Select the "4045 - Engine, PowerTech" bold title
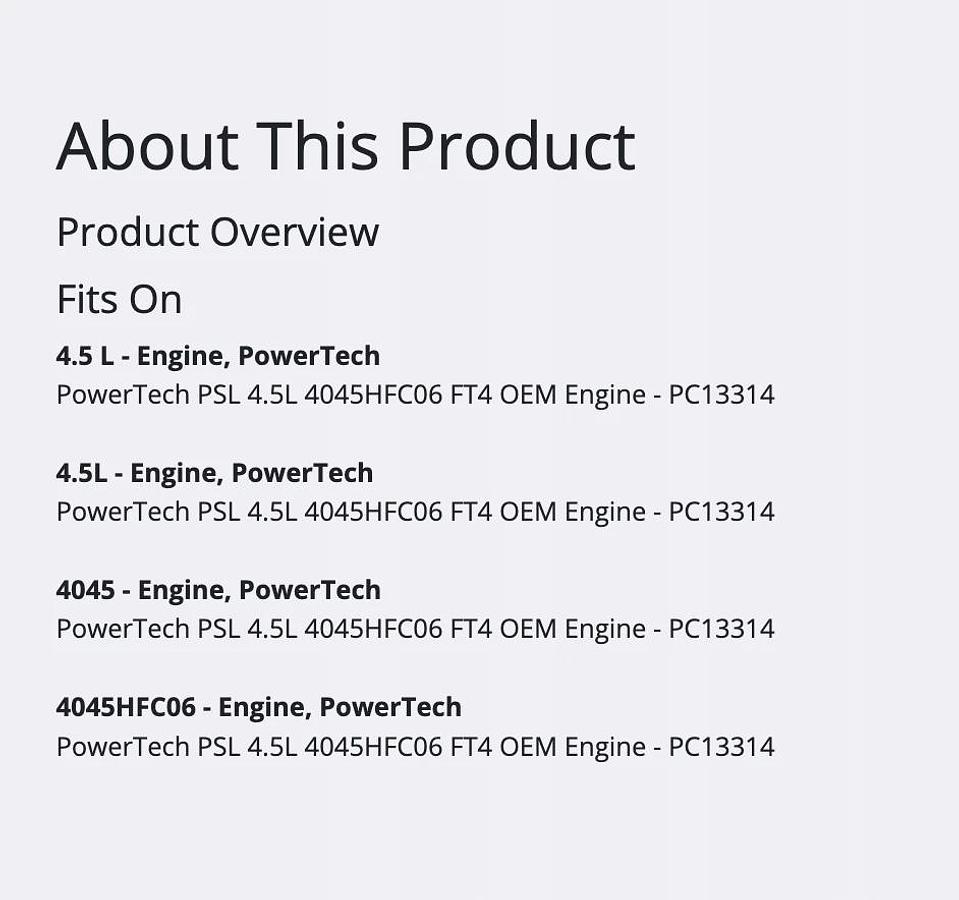Screen dimensions: 959x900 coord(218,590)
